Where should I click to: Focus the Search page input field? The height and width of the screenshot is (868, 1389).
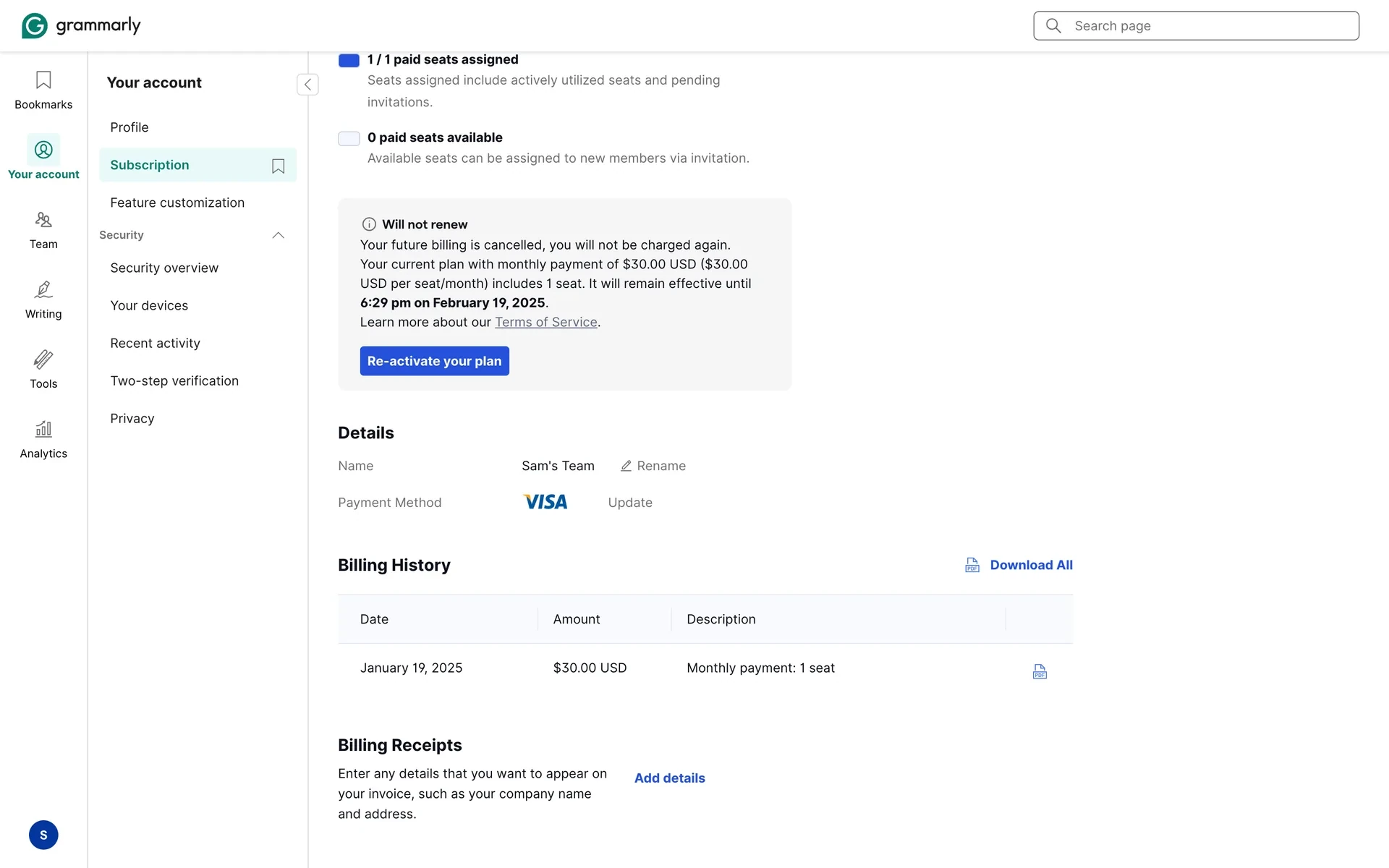[x=1197, y=26]
